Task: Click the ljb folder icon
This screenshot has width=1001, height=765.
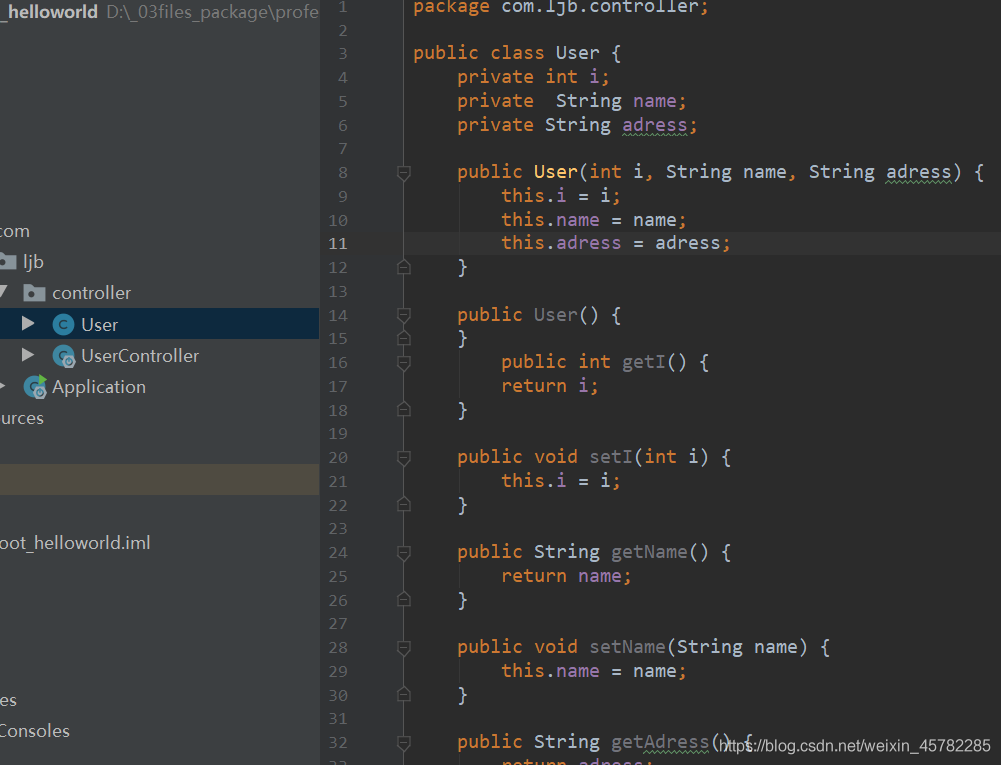Action: (8, 261)
